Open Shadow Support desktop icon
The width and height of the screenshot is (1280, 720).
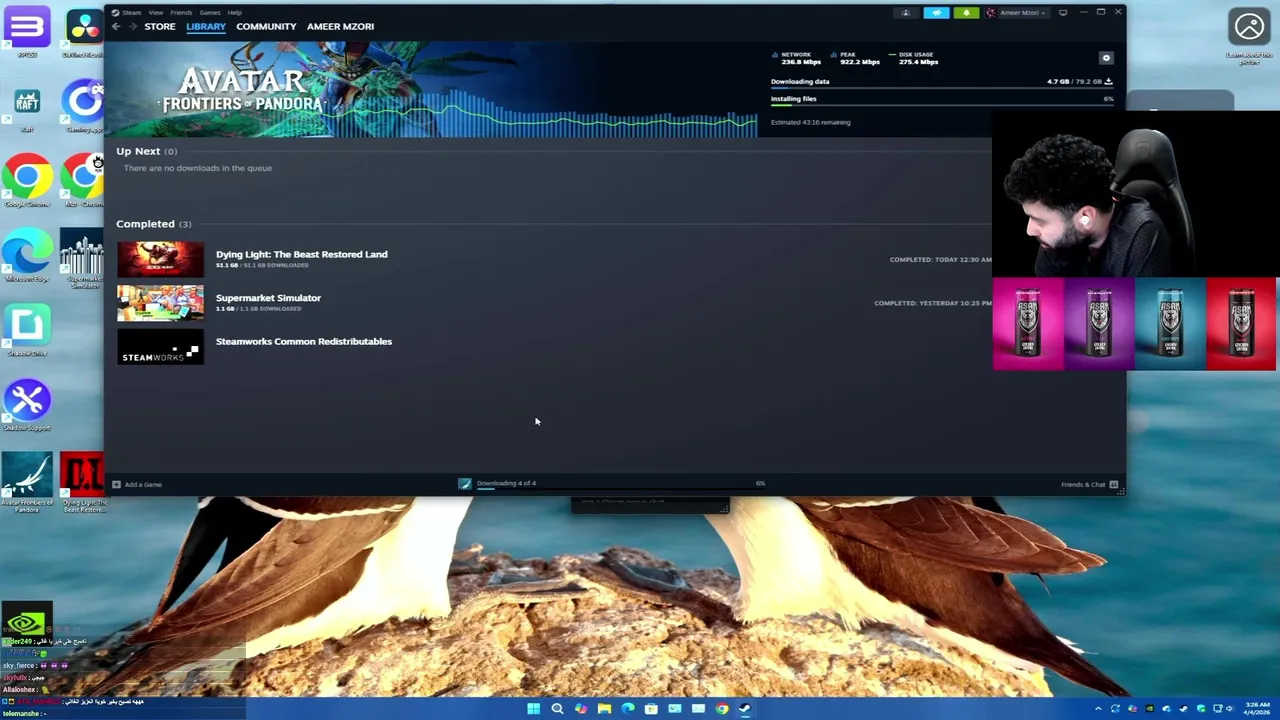tap(27, 406)
